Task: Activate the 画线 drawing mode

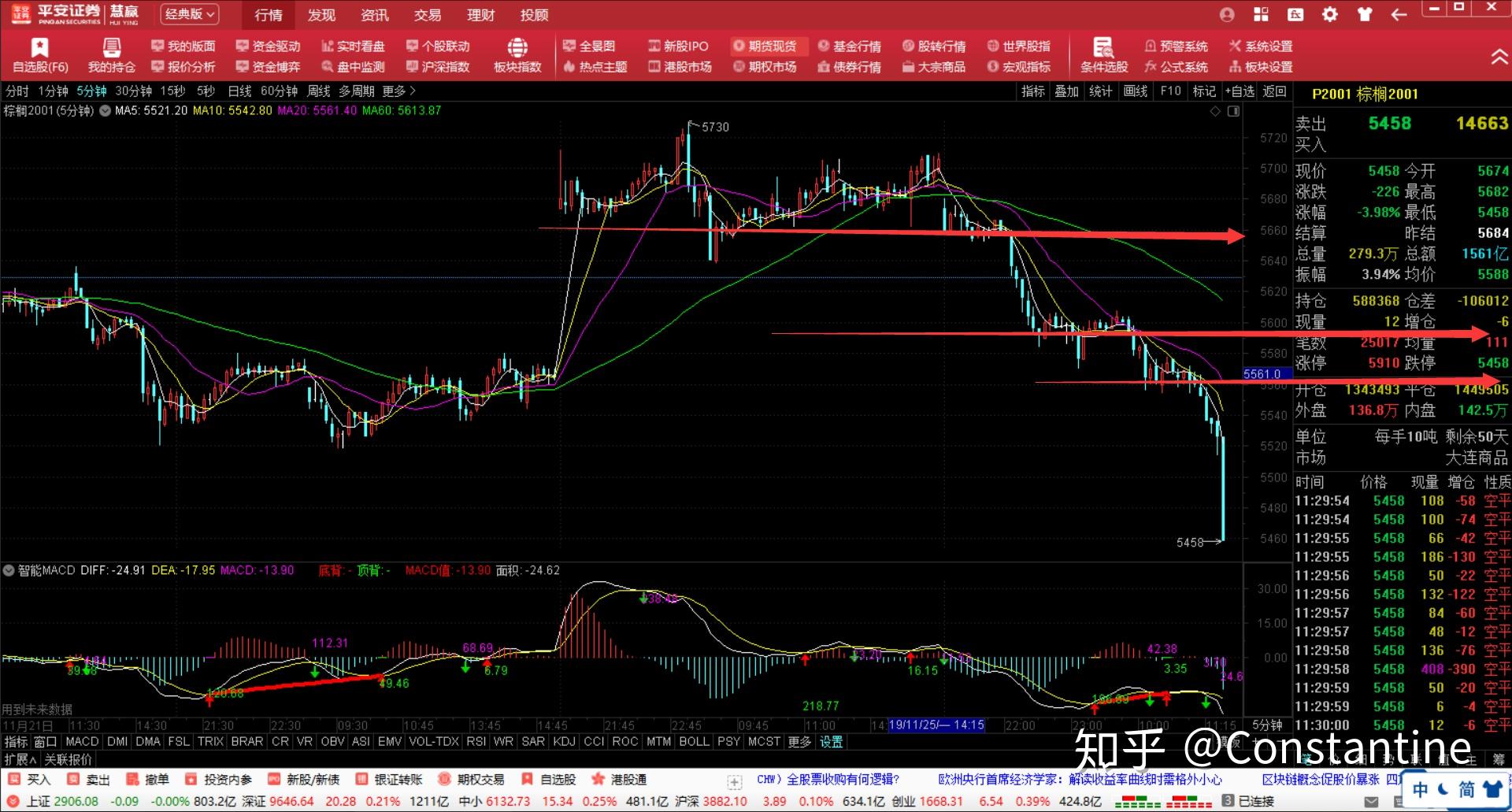Action: (1135, 91)
